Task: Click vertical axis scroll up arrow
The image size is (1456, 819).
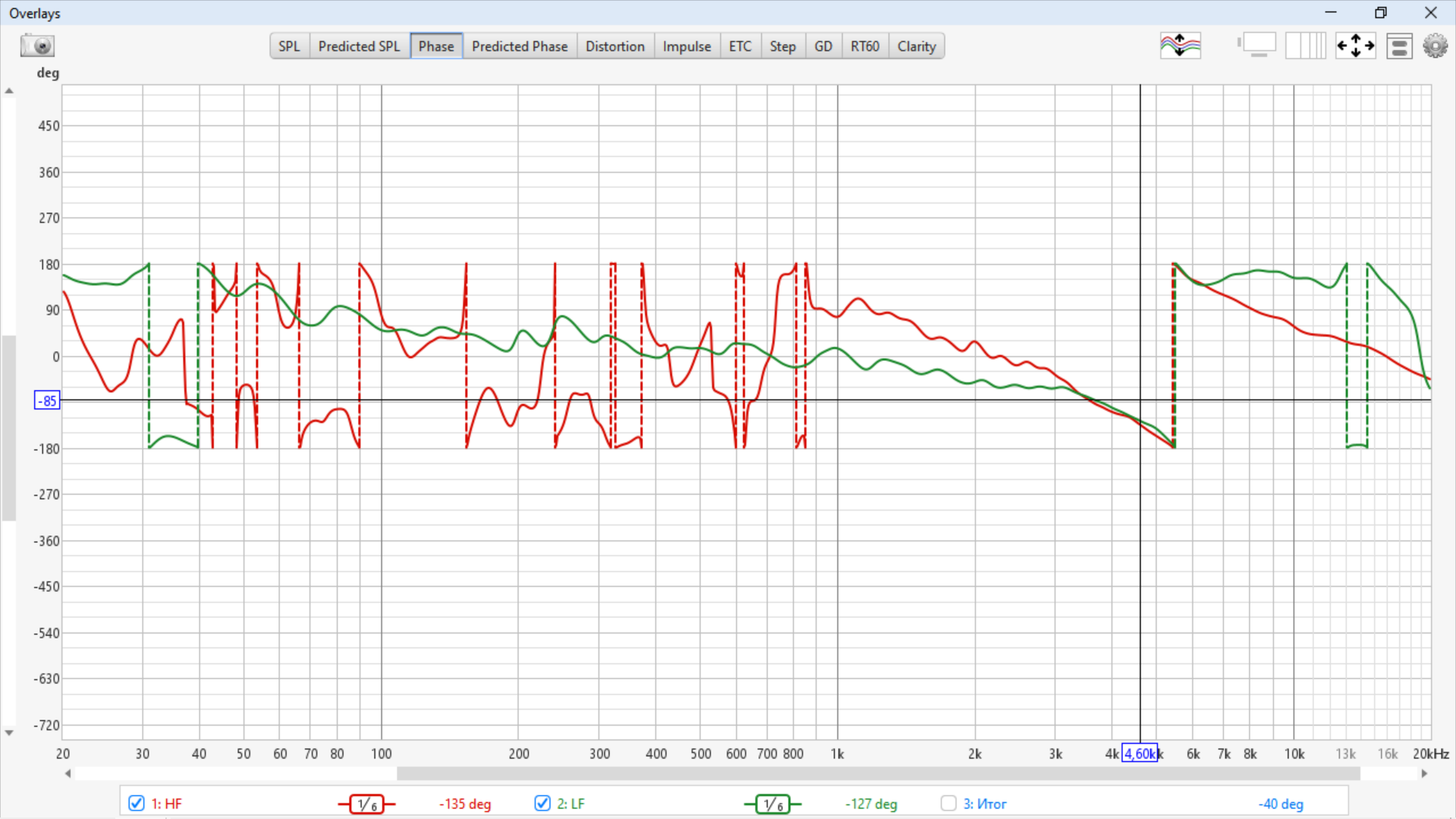Action: (9, 91)
